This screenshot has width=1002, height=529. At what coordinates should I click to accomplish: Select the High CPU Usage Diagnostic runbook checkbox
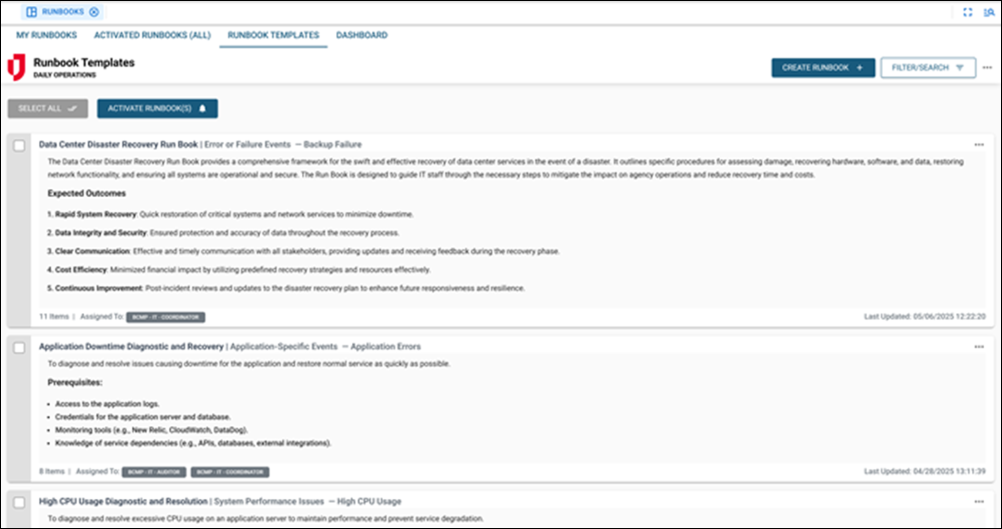pyautogui.click(x=20, y=502)
